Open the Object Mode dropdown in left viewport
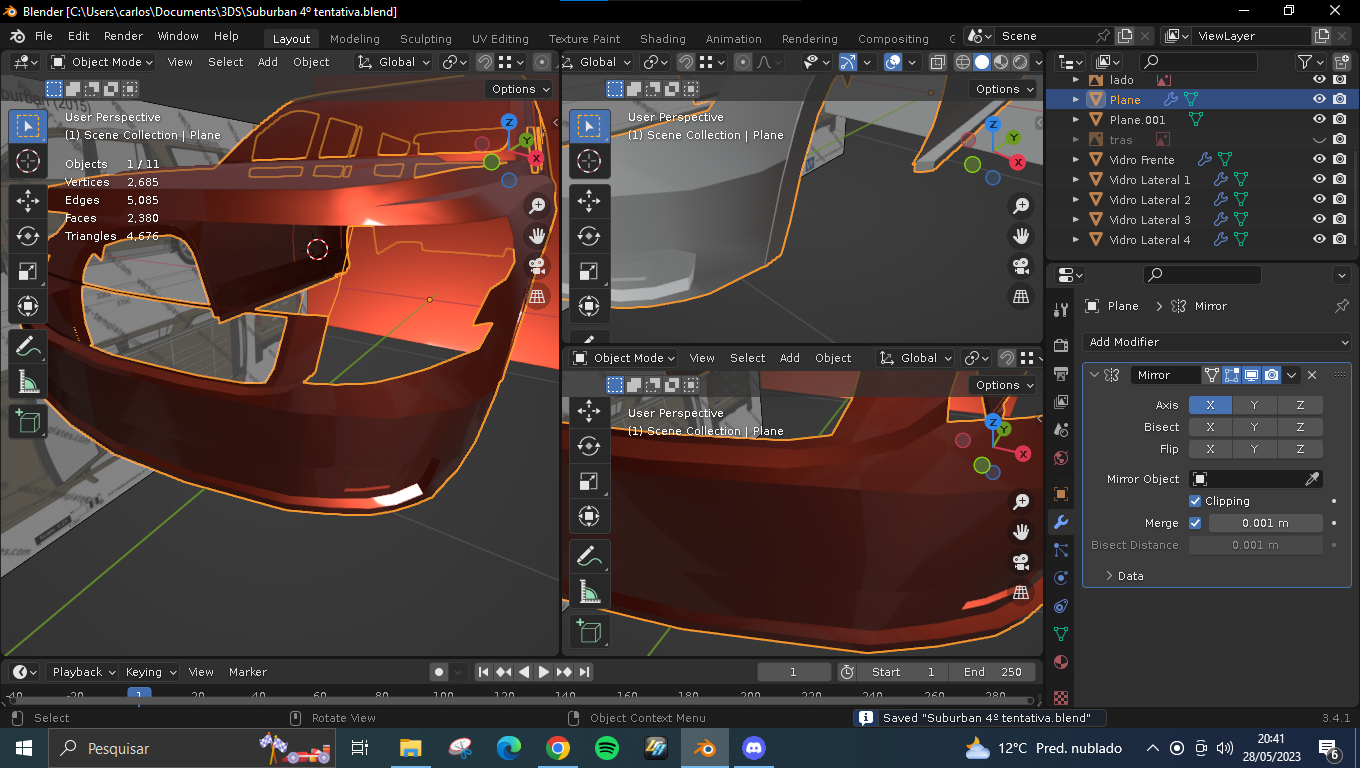Viewport: 1360px width, 768px height. [101, 62]
